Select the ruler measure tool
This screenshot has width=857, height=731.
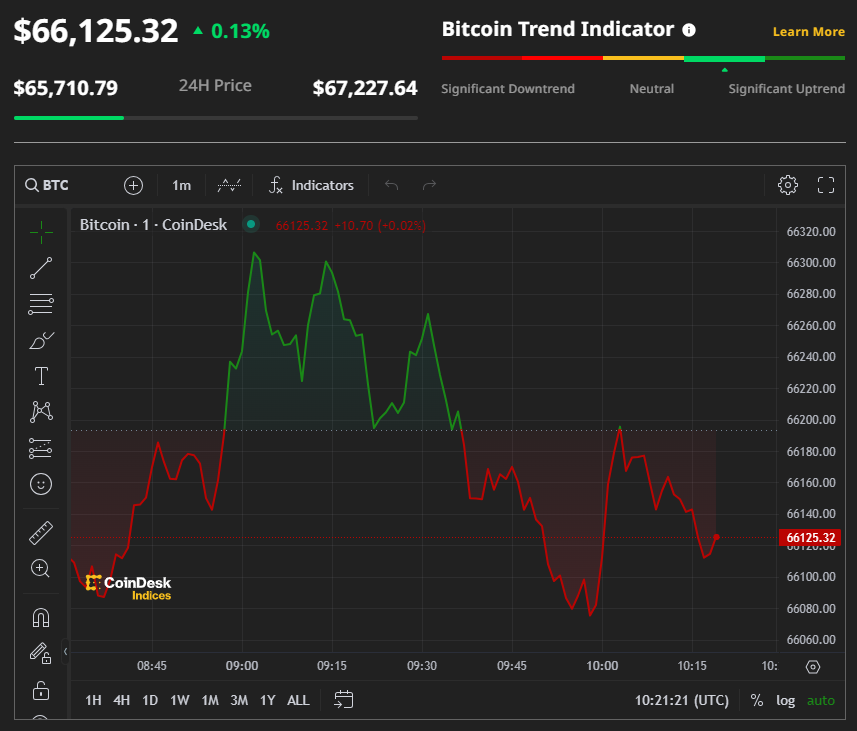pos(41,533)
